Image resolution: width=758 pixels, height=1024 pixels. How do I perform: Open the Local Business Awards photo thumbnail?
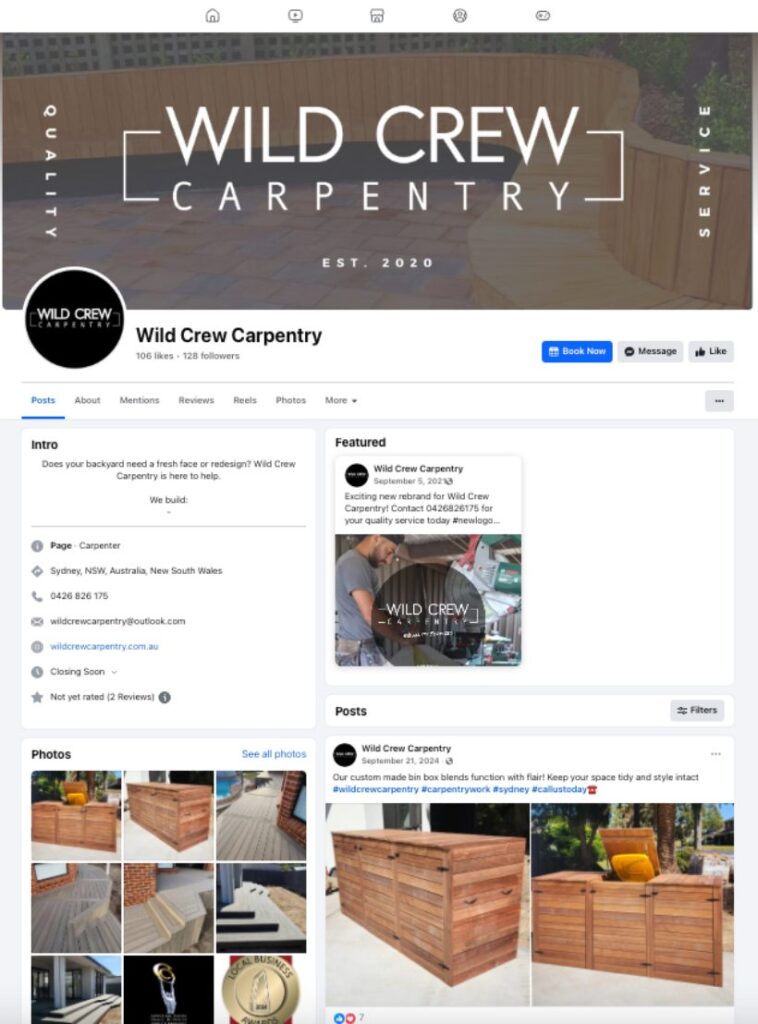tap(261, 989)
